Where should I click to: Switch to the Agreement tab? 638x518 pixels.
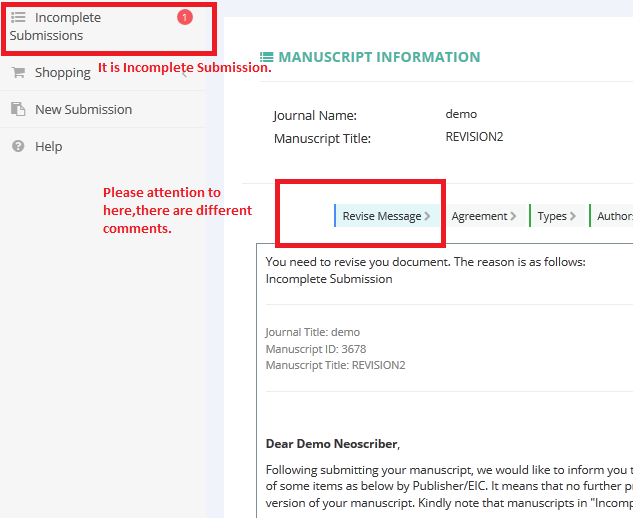483,216
